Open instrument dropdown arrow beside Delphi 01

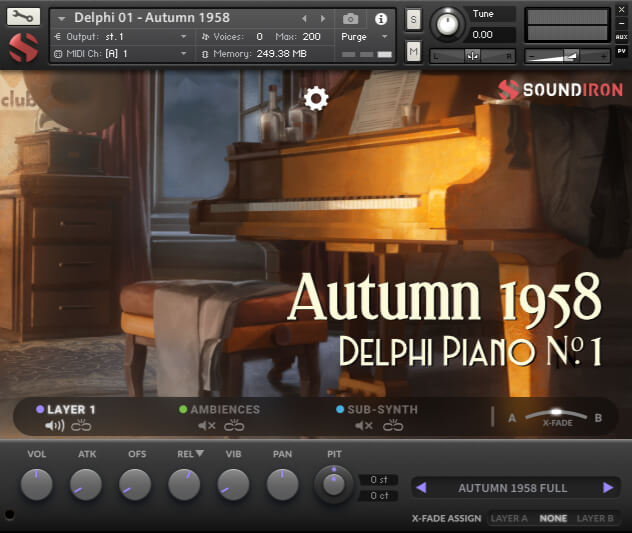point(61,19)
